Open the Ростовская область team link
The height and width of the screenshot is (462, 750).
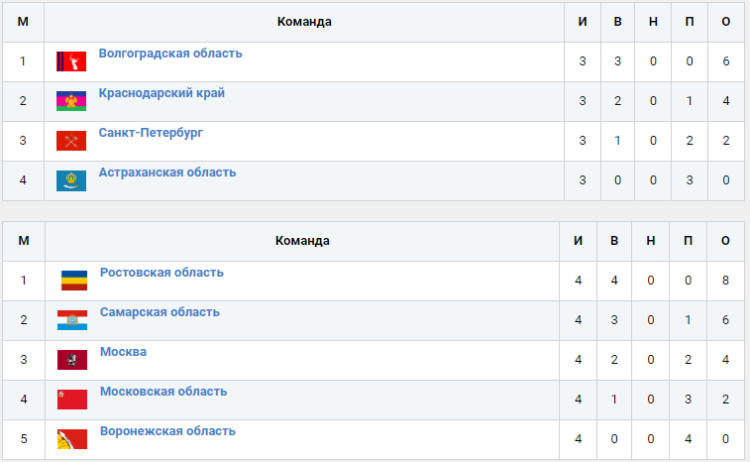161,272
